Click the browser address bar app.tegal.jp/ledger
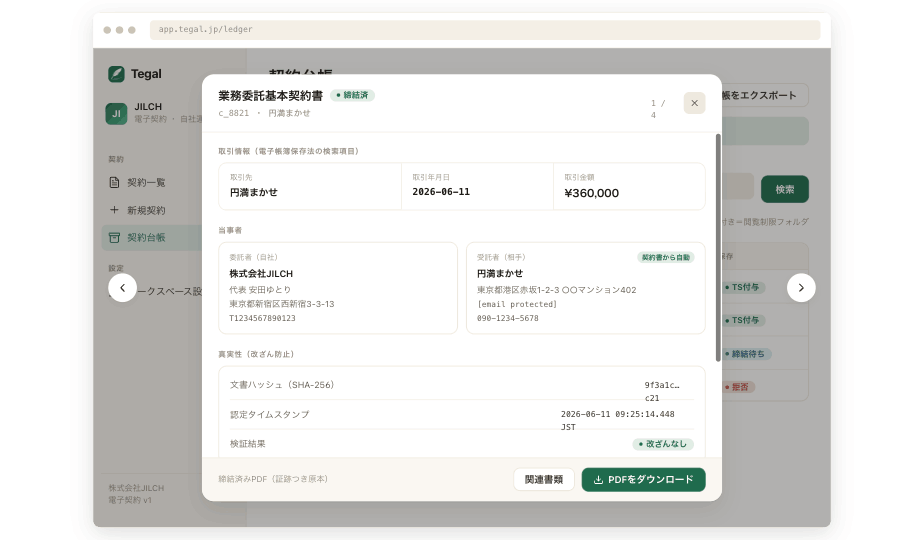 tap(484, 29)
